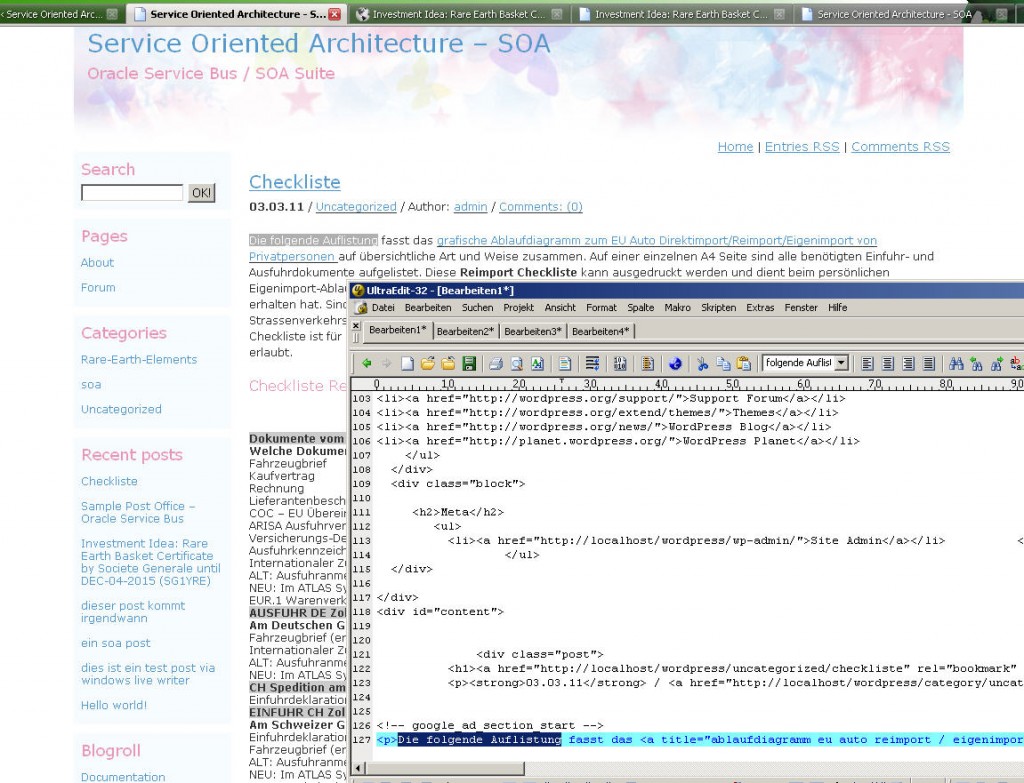This screenshot has width=1024, height=783.
Task: Open the Projekt menu
Action: (x=519, y=308)
